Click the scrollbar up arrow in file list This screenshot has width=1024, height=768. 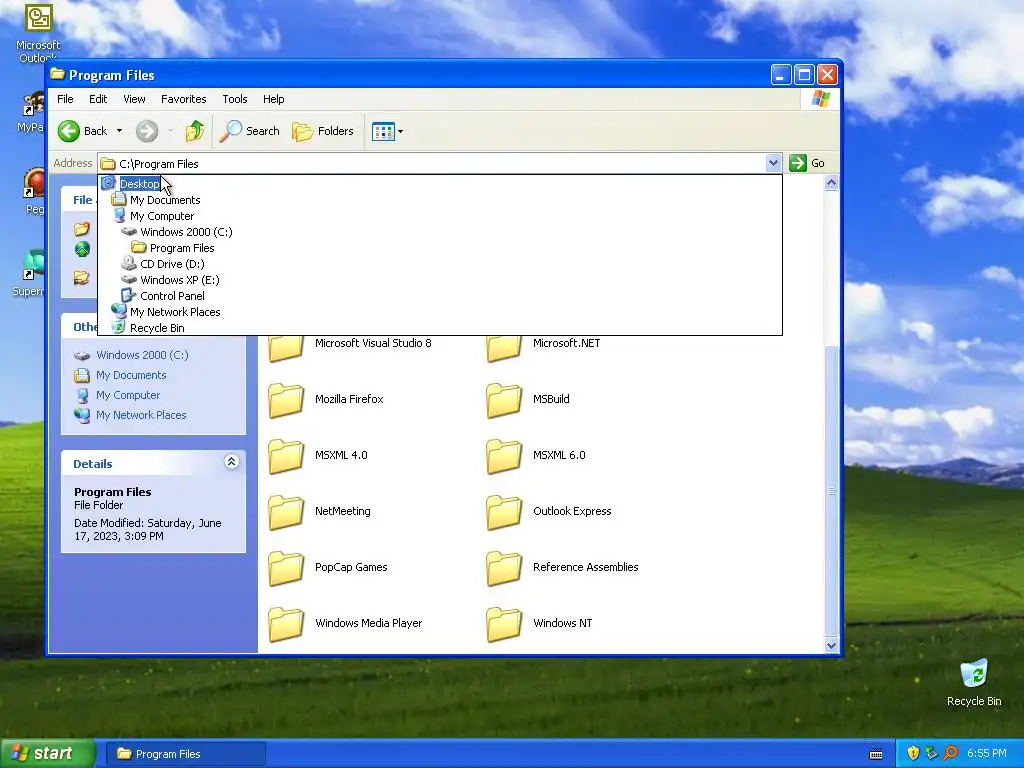pyautogui.click(x=831, y=184)
